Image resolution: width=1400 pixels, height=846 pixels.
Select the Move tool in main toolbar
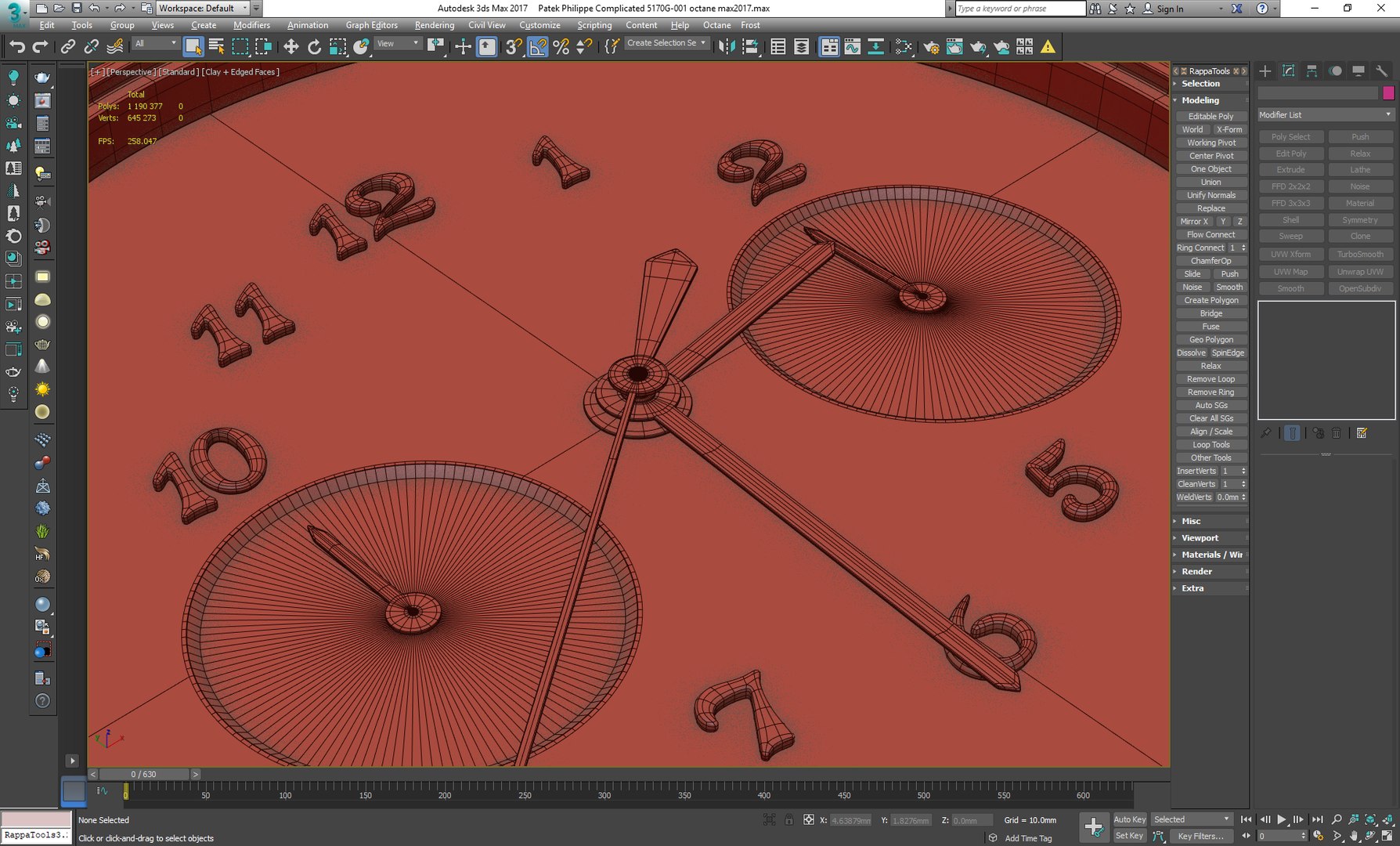(x=290, y=47)
